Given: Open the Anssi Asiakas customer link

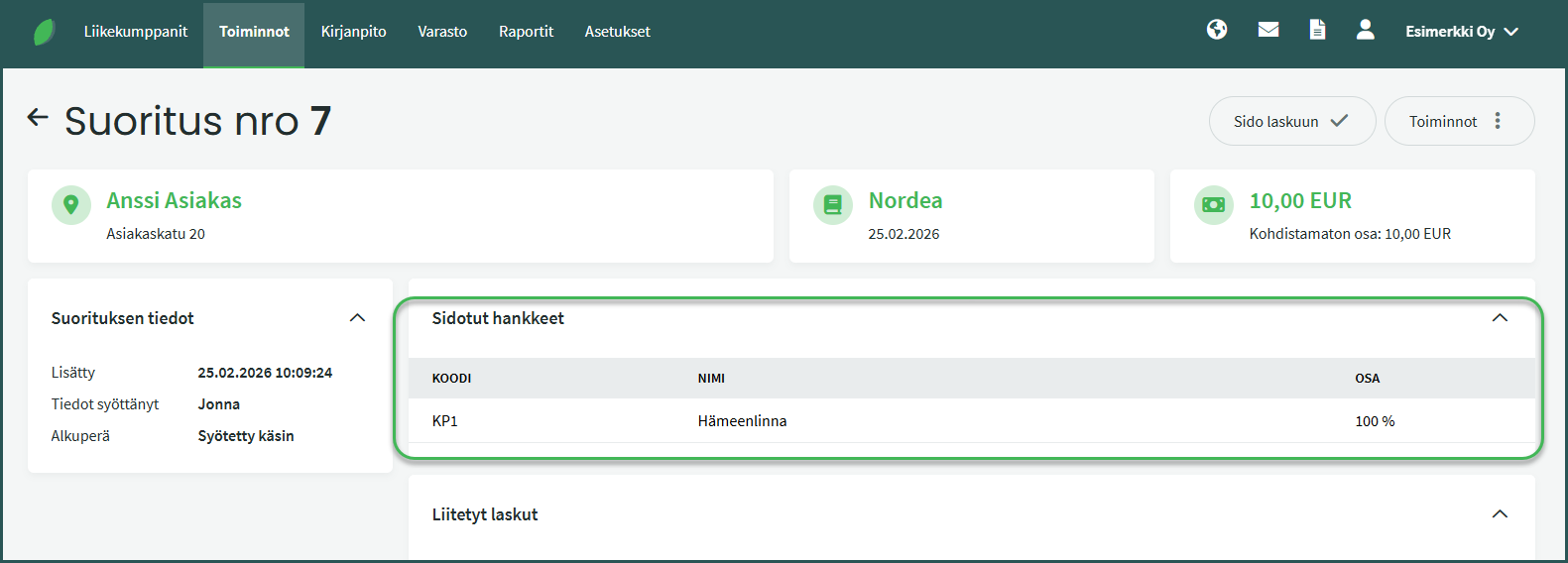Looking at the screenshot, I should (x=175, y=200).
